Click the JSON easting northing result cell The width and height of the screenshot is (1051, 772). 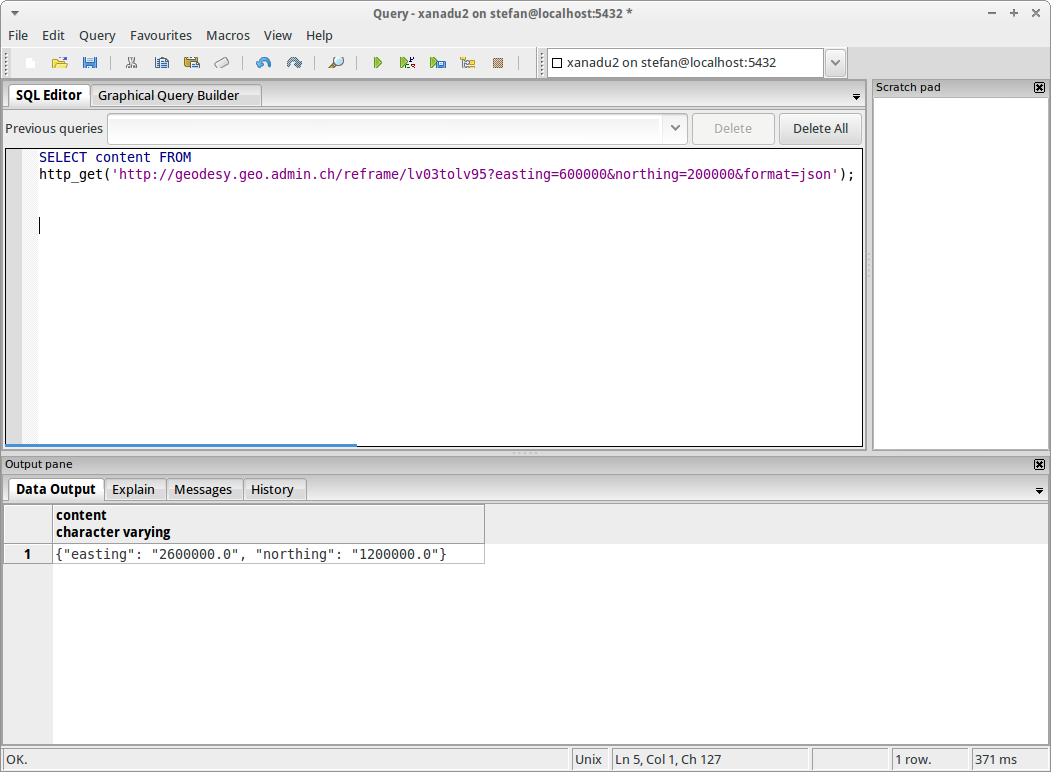coord(269,554)
